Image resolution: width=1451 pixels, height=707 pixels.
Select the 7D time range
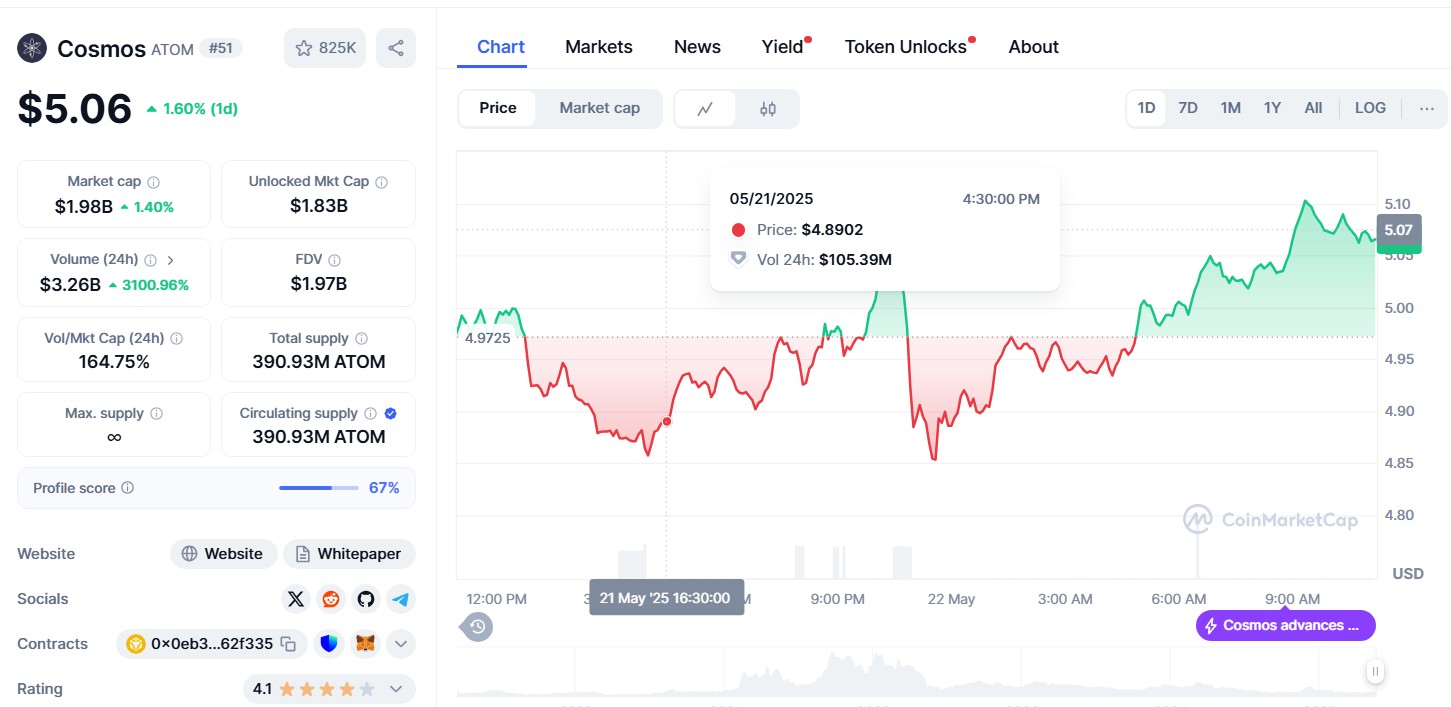click(1188, 108)
